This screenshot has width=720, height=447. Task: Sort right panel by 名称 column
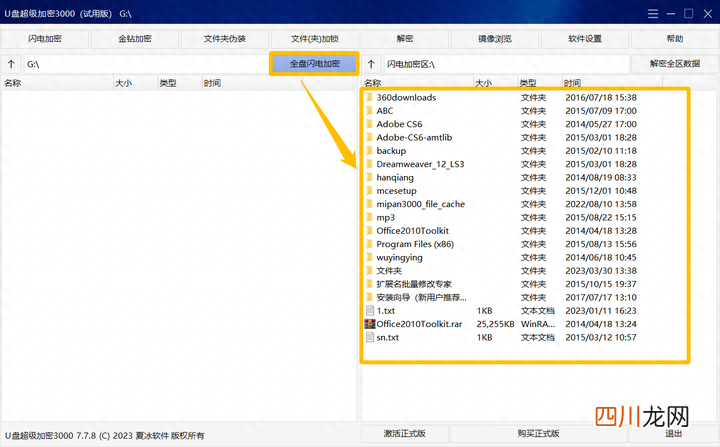(417, 83)
